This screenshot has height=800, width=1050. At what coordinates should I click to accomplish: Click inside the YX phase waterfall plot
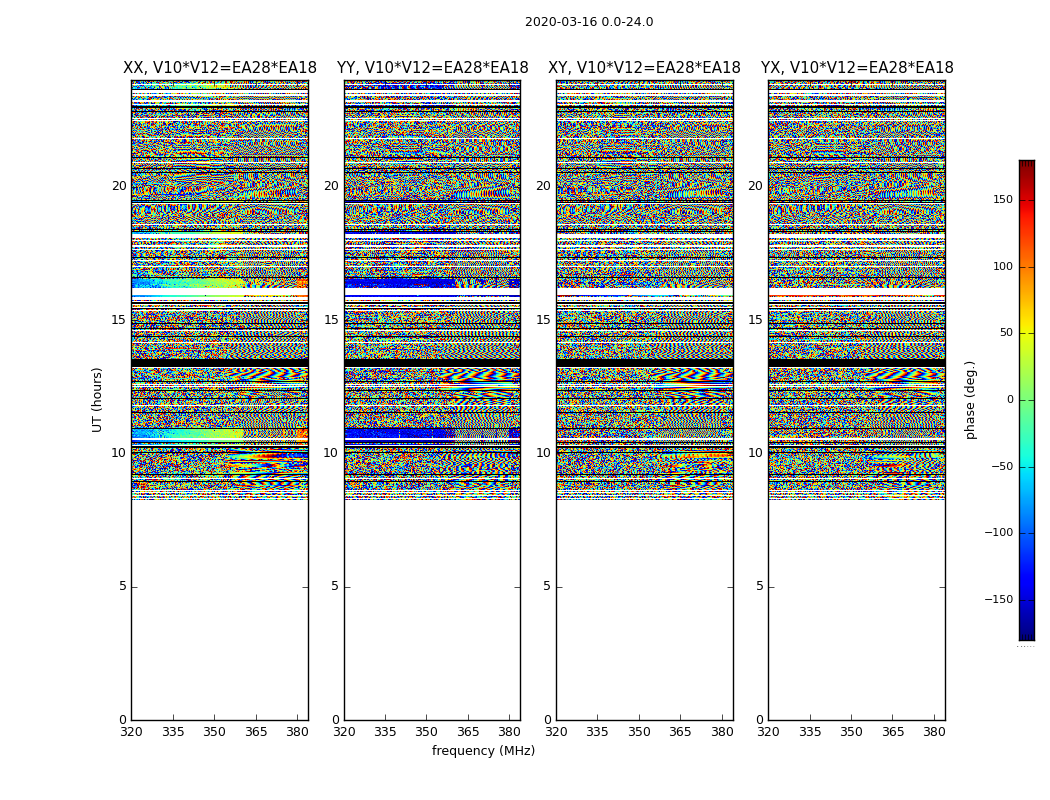857,300
